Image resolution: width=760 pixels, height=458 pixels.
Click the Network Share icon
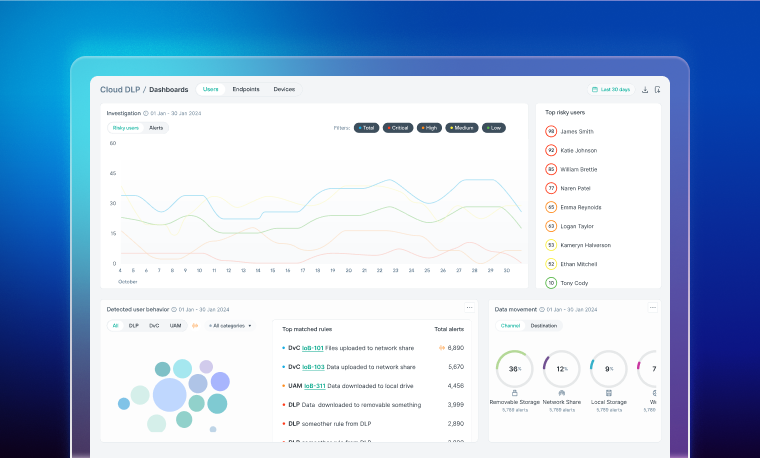click(561, 393)
